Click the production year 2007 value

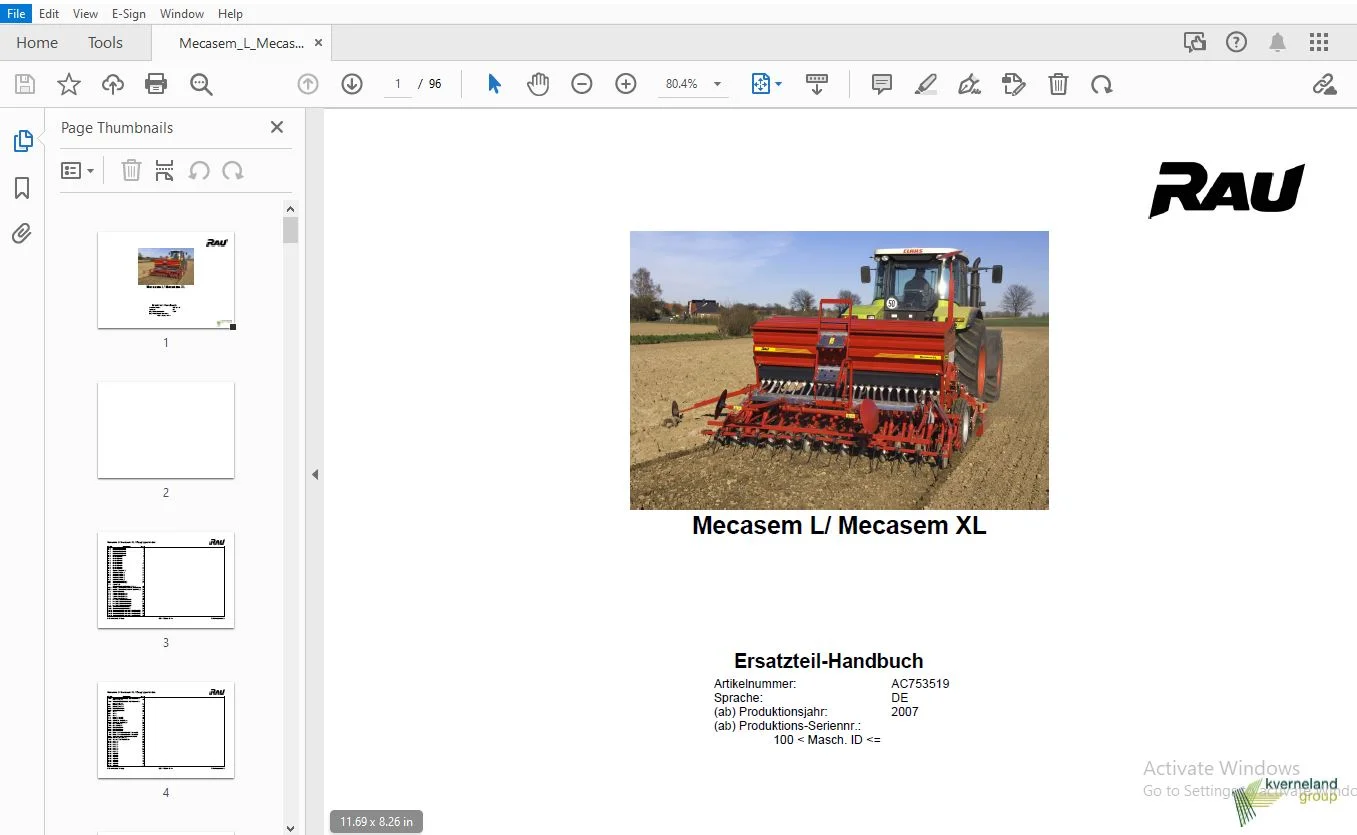(904, 712)
